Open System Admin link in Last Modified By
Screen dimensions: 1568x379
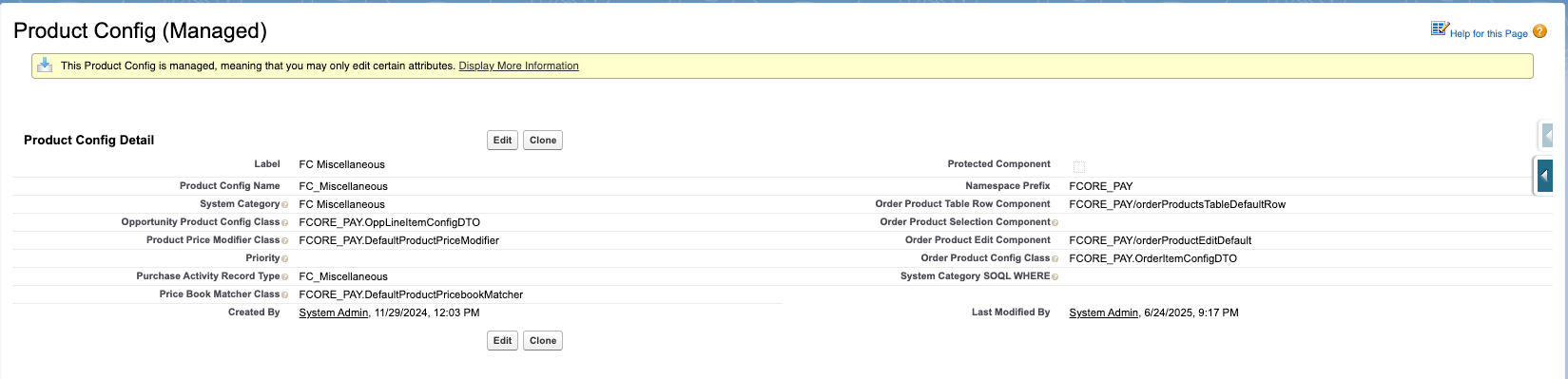(1104, 313)
